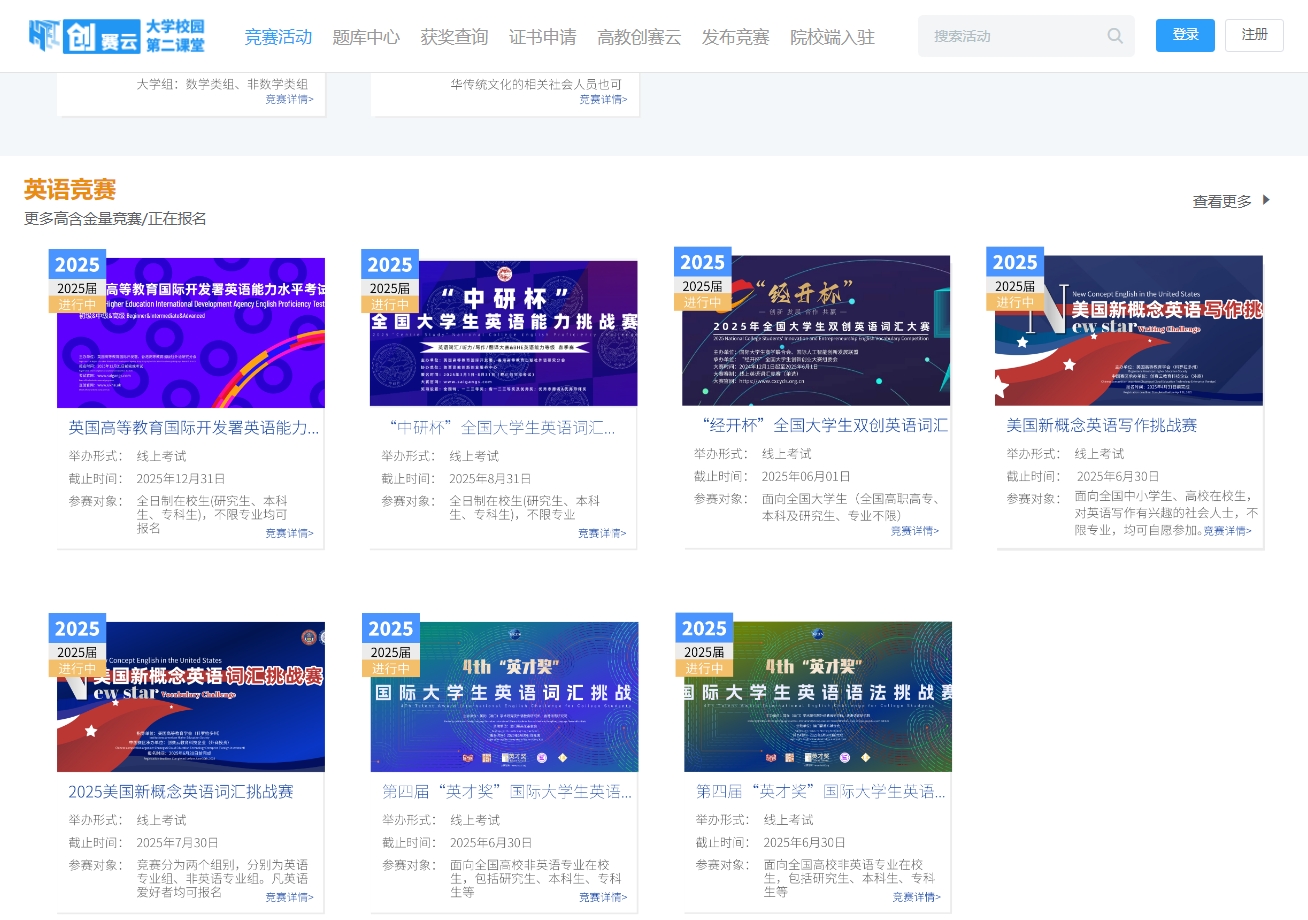Image resolution: width=1308 pixels, height=920 pixels.
Task: Click 竞赛详情 under 大学组：数学类组 card
Action: tap(290, 99)
